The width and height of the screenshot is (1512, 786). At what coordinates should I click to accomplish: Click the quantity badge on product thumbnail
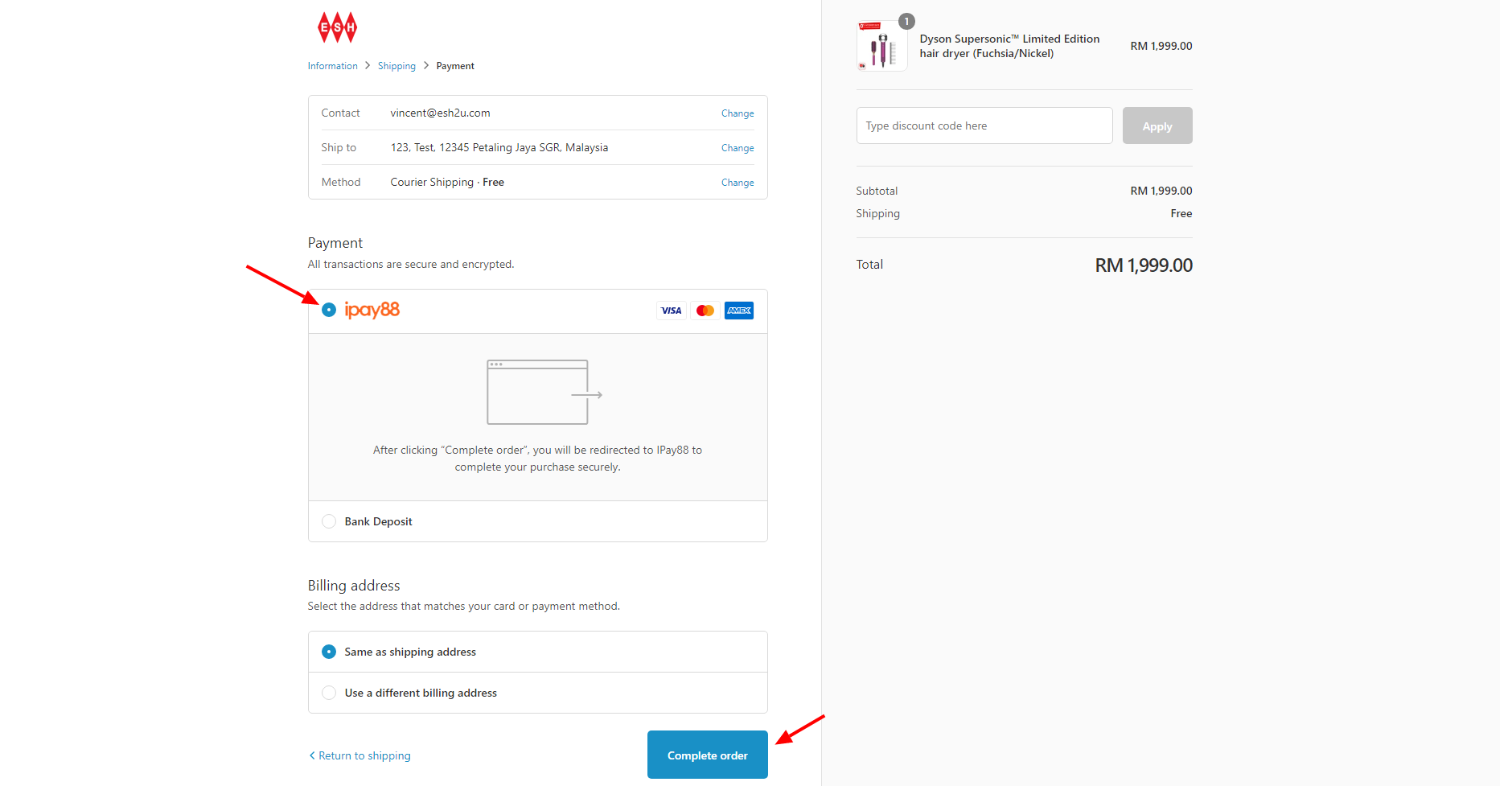(906, 22)
